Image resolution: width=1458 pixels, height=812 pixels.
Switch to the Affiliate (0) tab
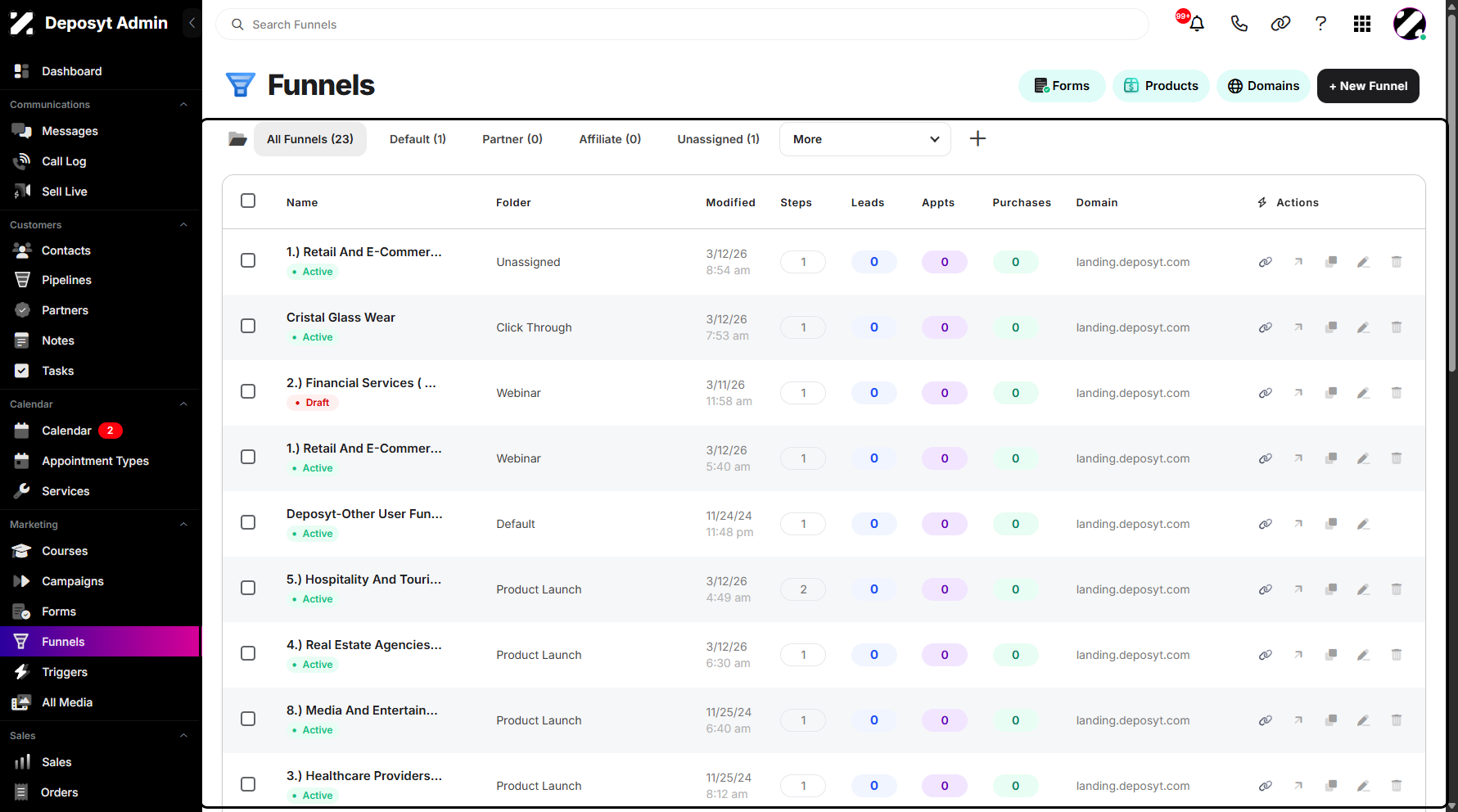(x=610, y=139)
